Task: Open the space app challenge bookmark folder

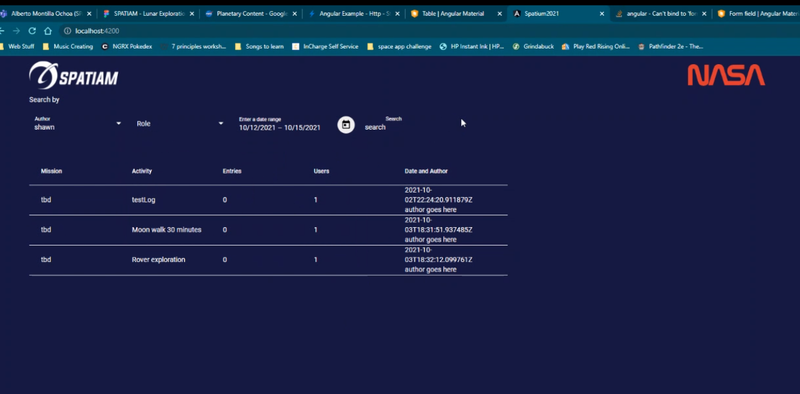Action: click(399, 46)
